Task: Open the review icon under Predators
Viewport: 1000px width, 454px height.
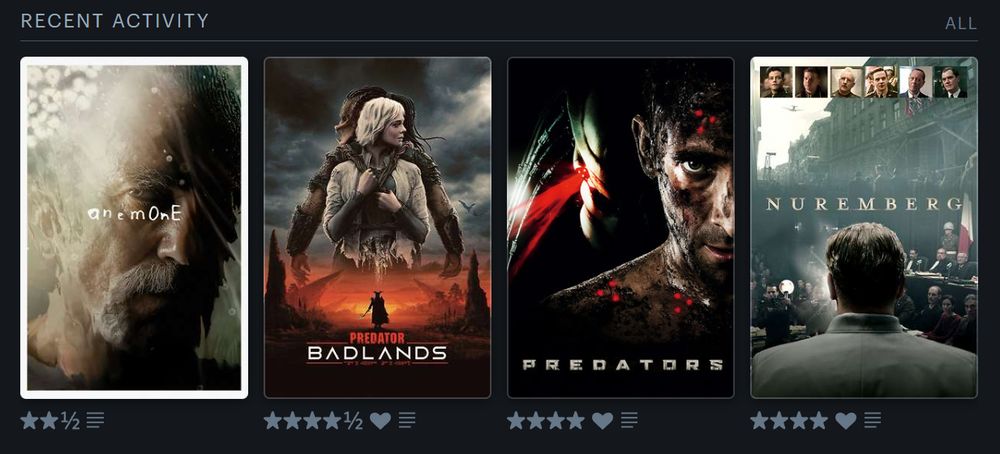Action: tap(629, 420)
